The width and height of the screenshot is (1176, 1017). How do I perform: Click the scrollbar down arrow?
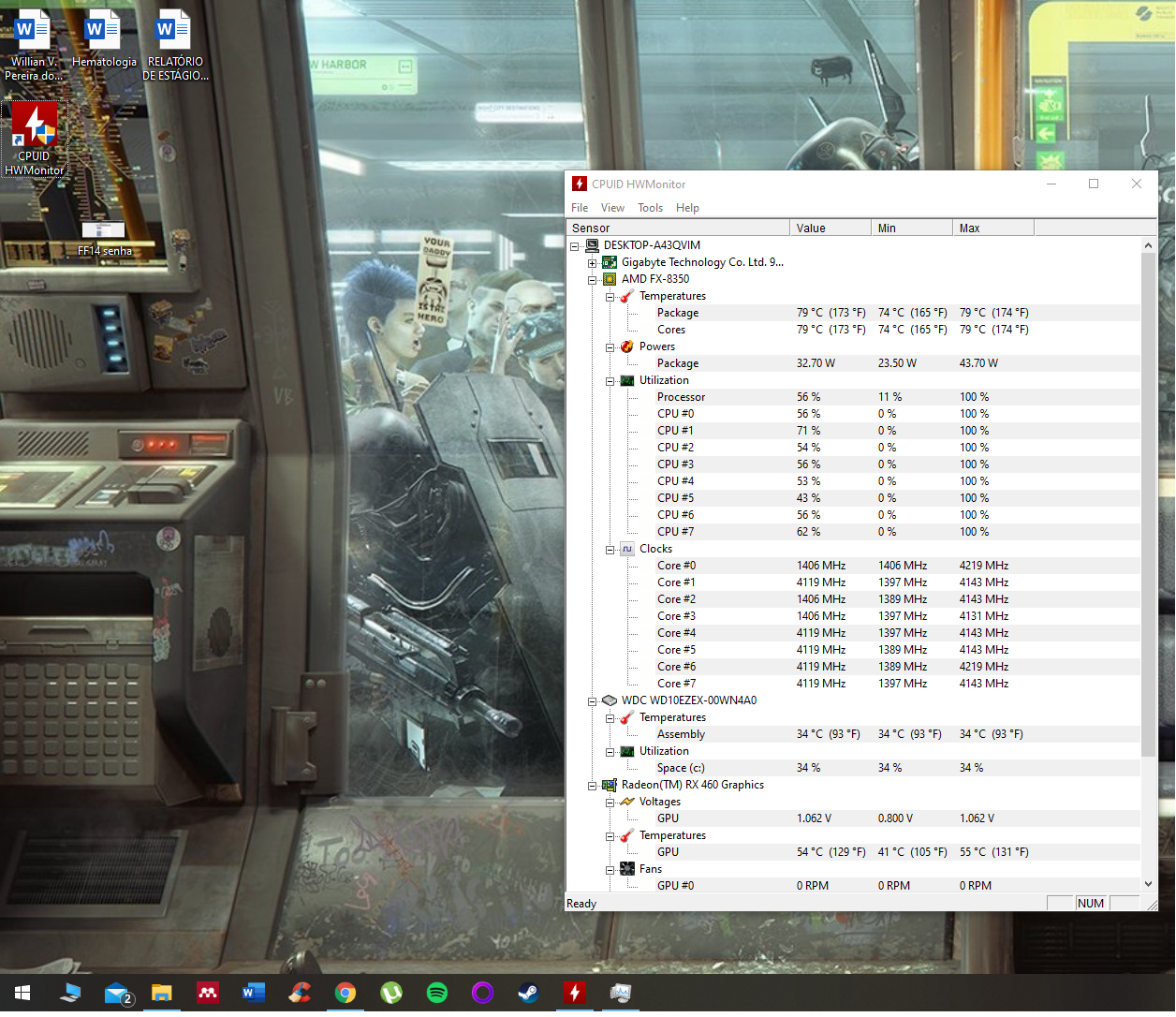click(x=1149, y=884)
